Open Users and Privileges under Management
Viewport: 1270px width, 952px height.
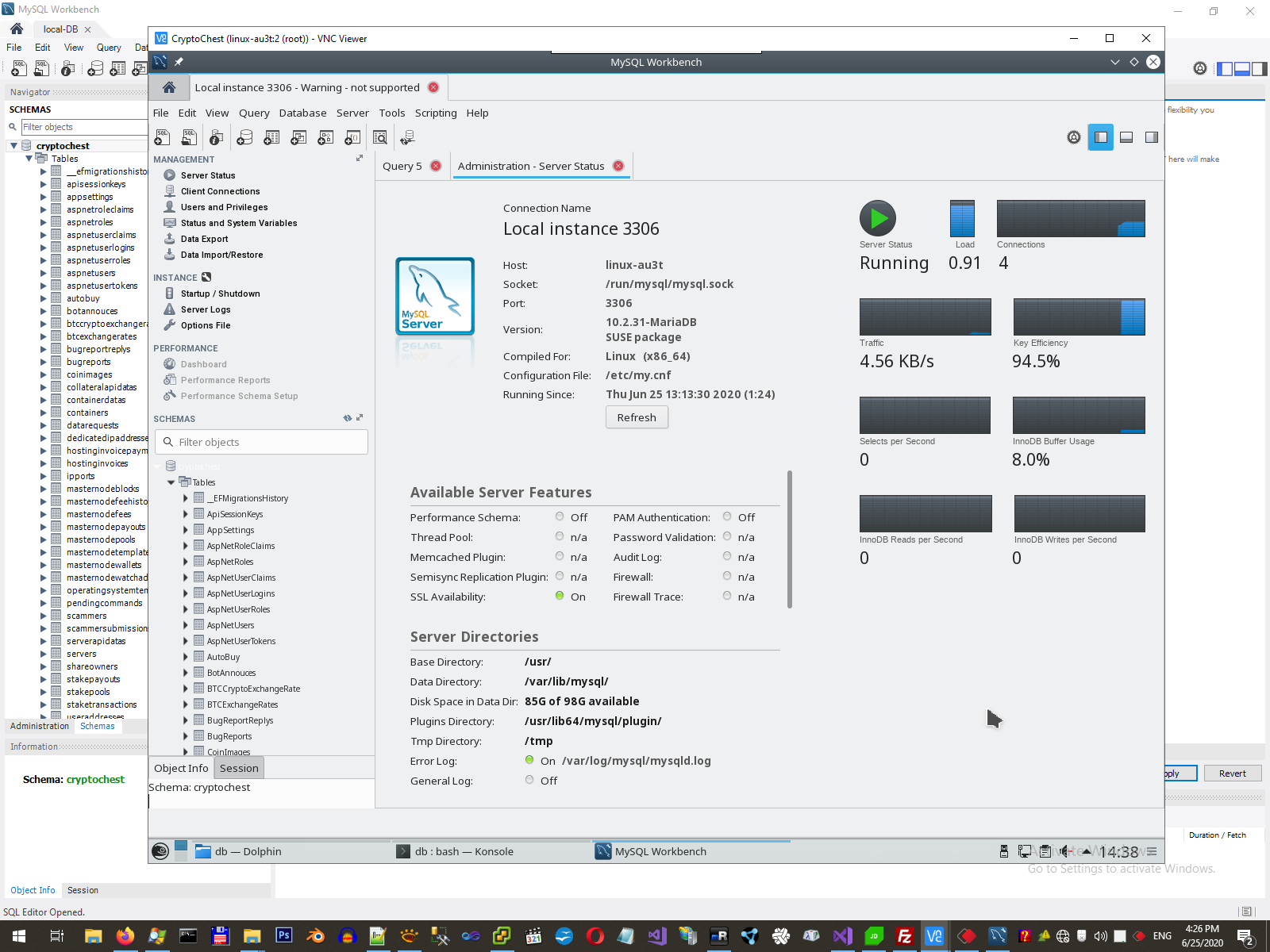[224, 207]
